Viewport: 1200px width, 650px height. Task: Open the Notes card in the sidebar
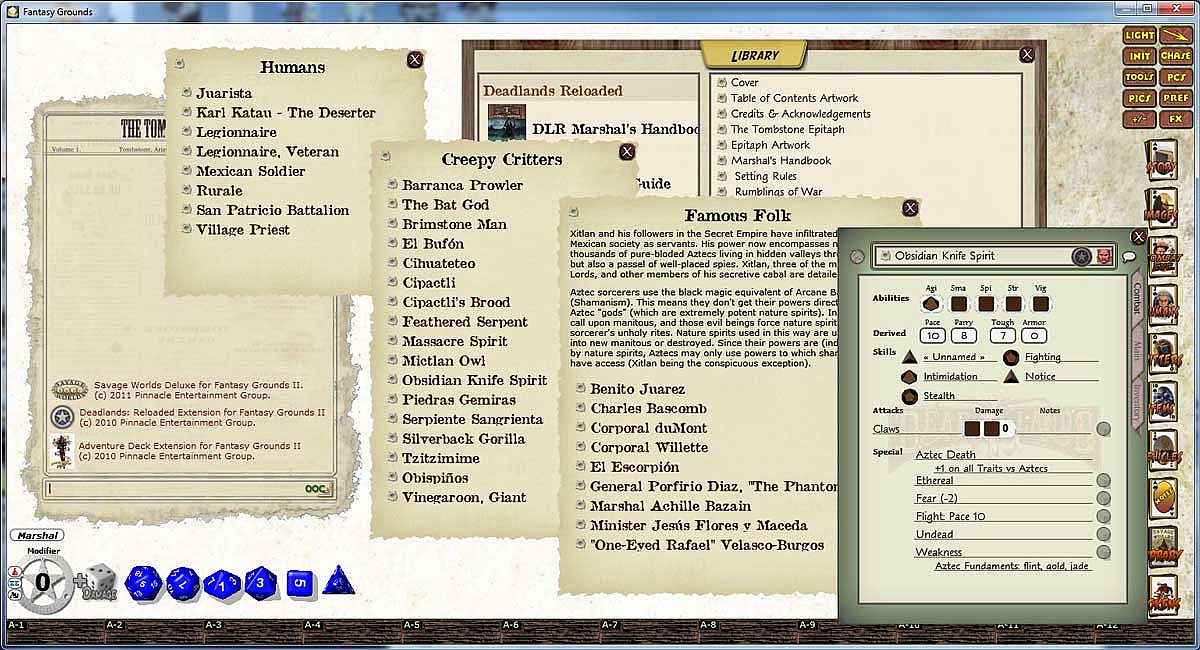[1163, 499]
